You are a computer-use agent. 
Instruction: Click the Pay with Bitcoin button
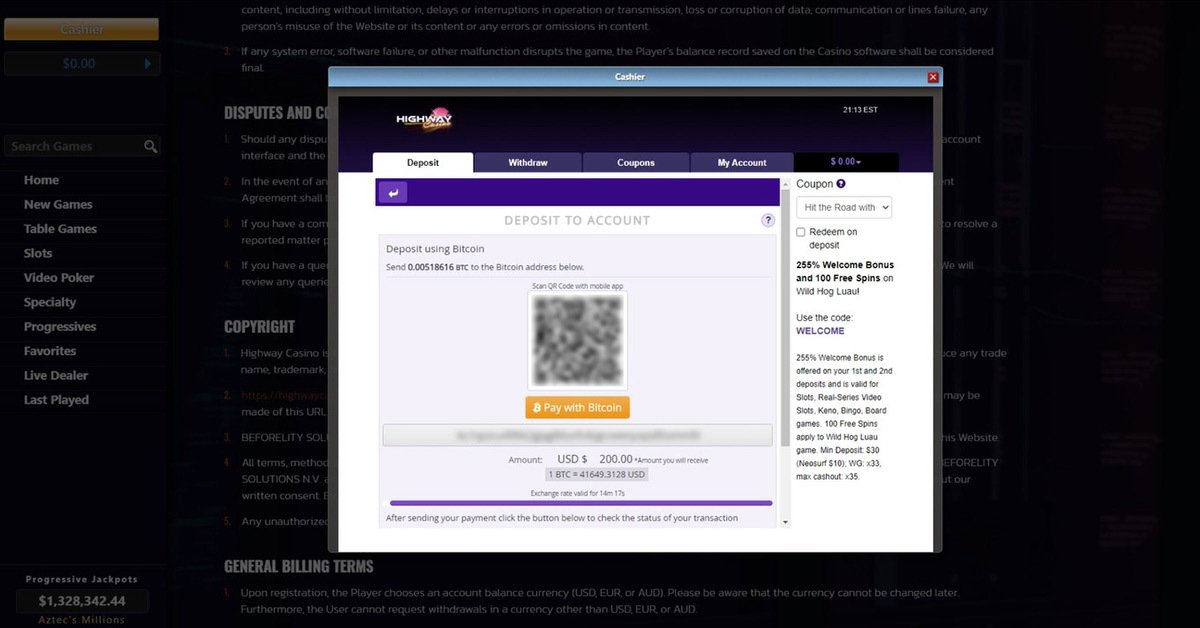click(x=577, y=407)
